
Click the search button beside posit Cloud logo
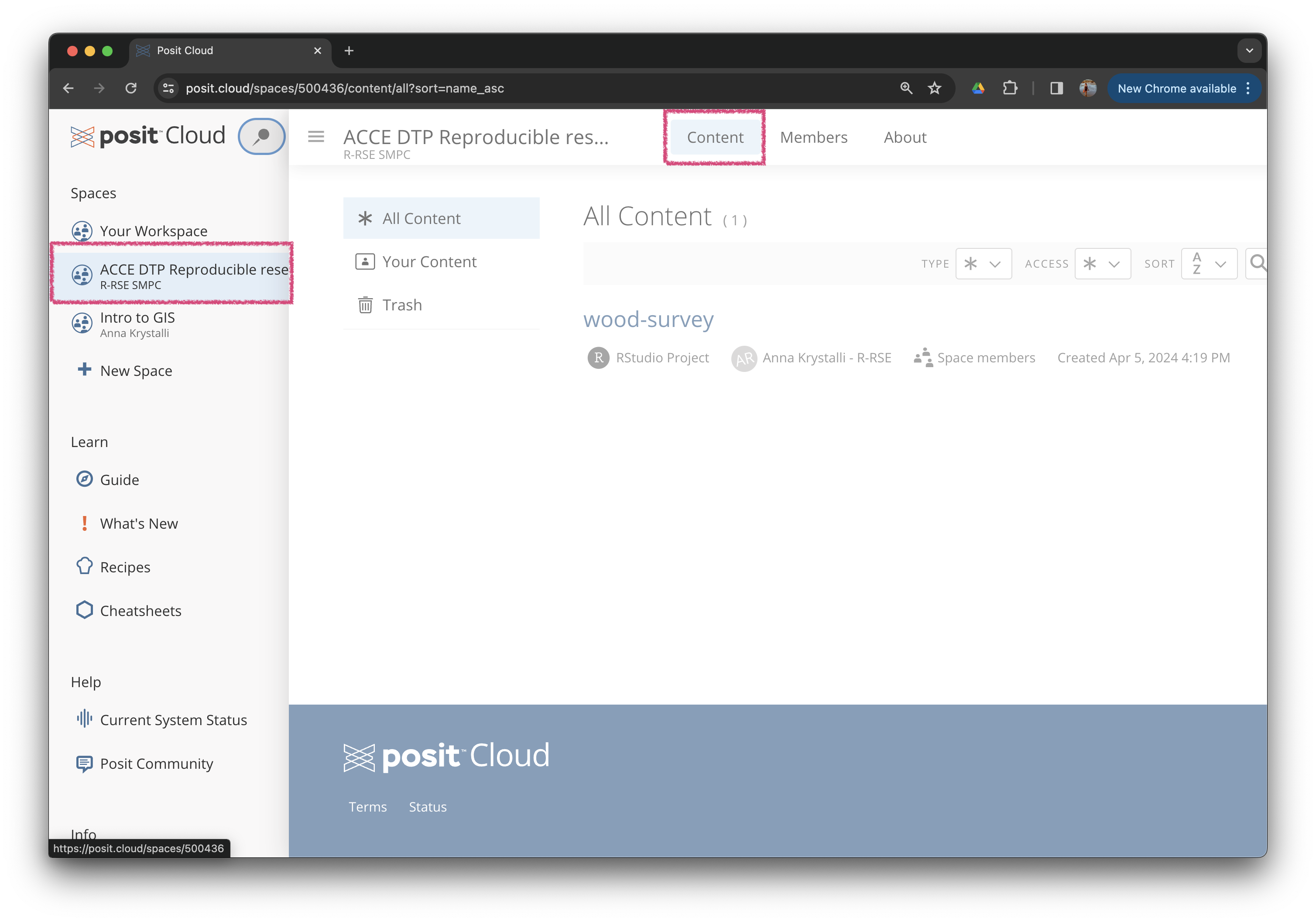tap(262, 137)
